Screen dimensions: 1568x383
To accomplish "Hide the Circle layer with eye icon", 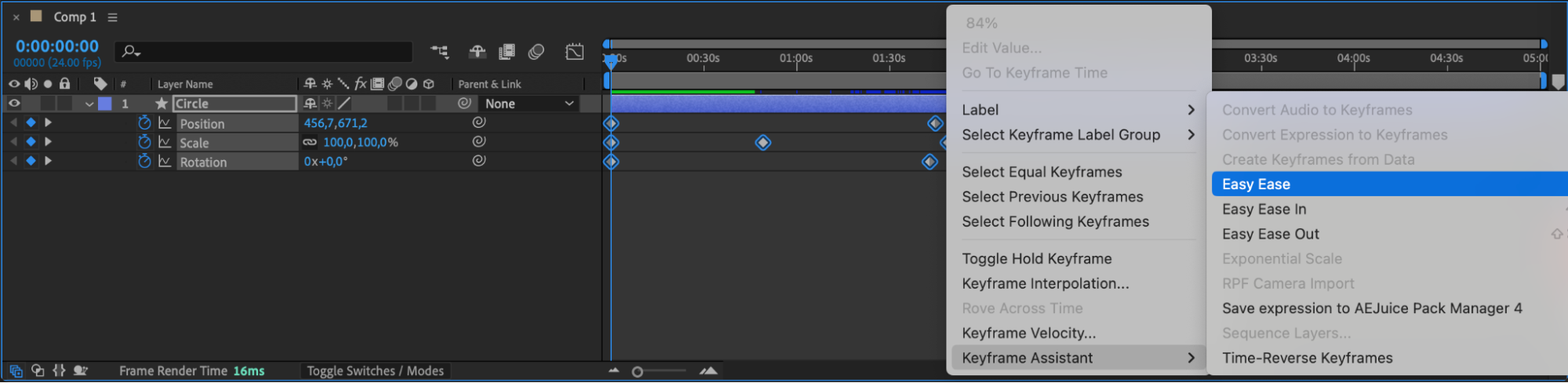I will tap(14, 103).
